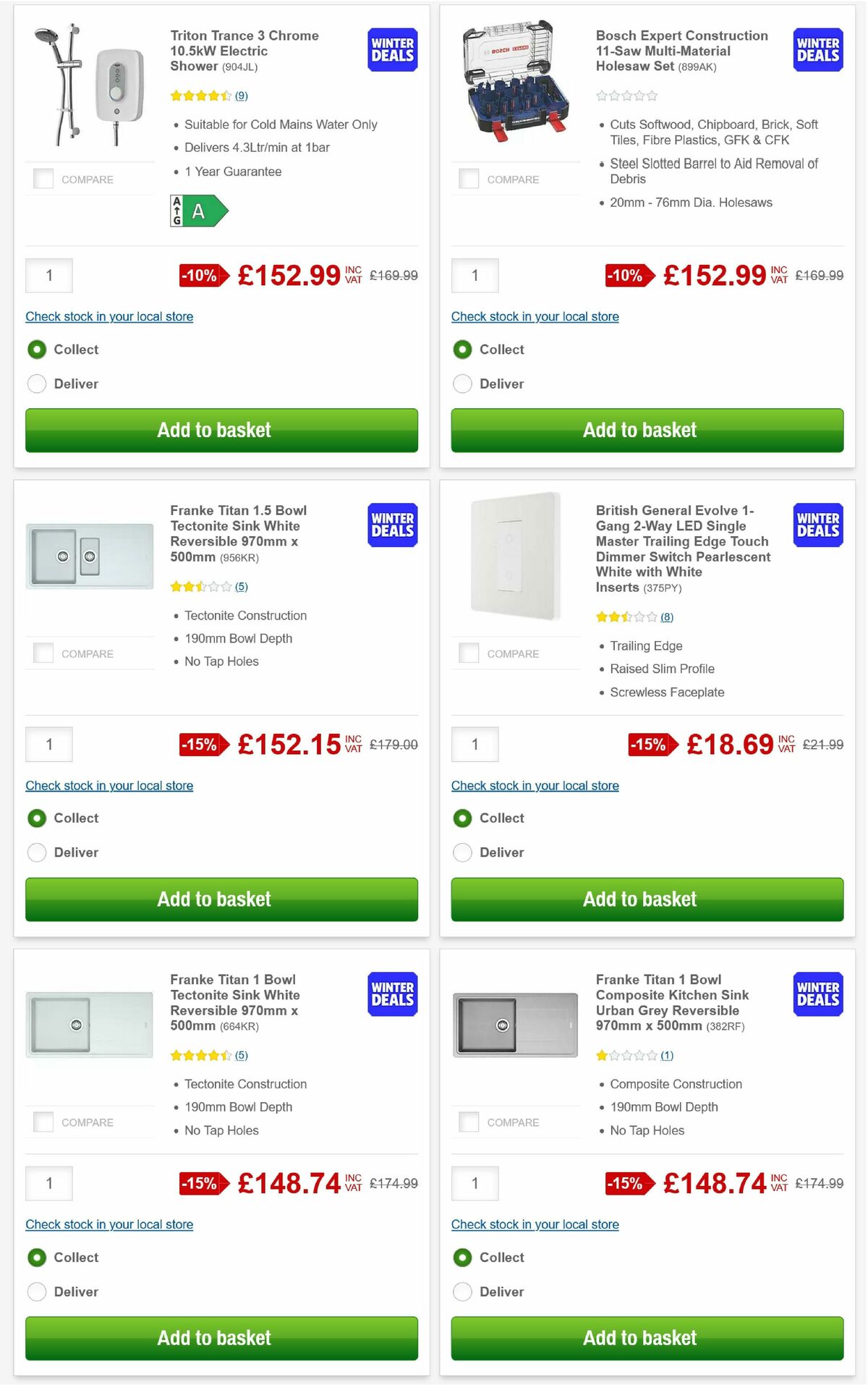Click the Winter Deals badge on Franke Urban Grey sink
Viewport: 868px width, 1385px height.
[x=817, y=993]
